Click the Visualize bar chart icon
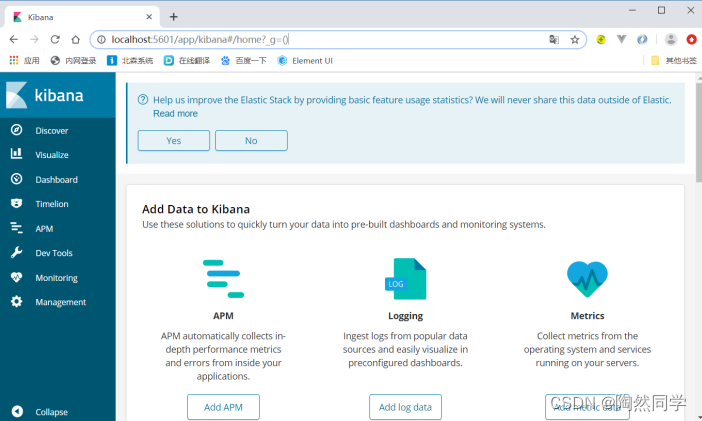This screenshot has width=702, height=421. click(x=17, y=154)
